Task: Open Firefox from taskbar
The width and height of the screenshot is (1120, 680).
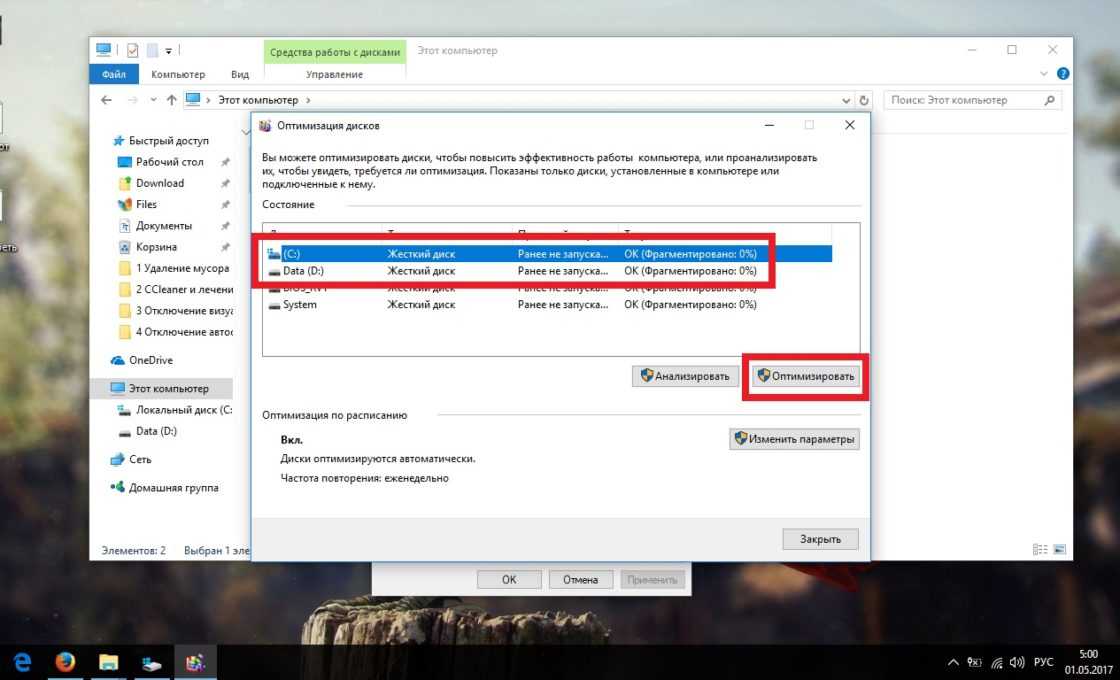Action: point(65,662)
